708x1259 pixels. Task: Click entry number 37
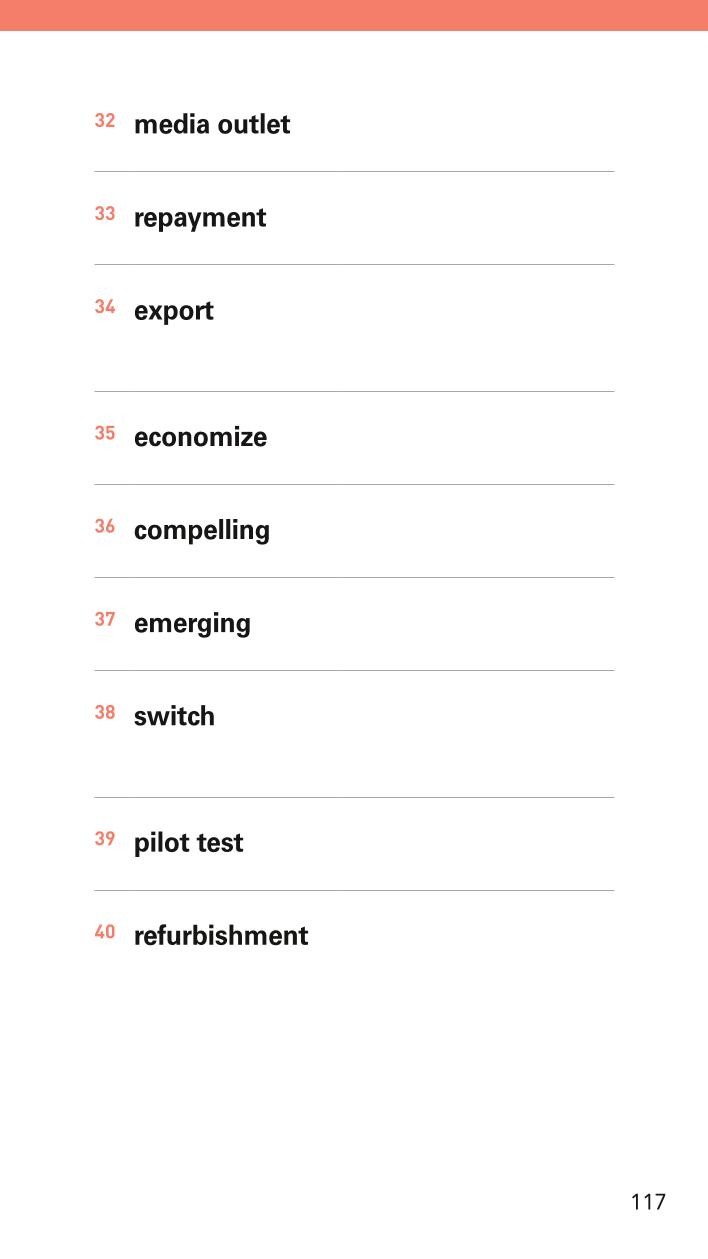point(105,619)
